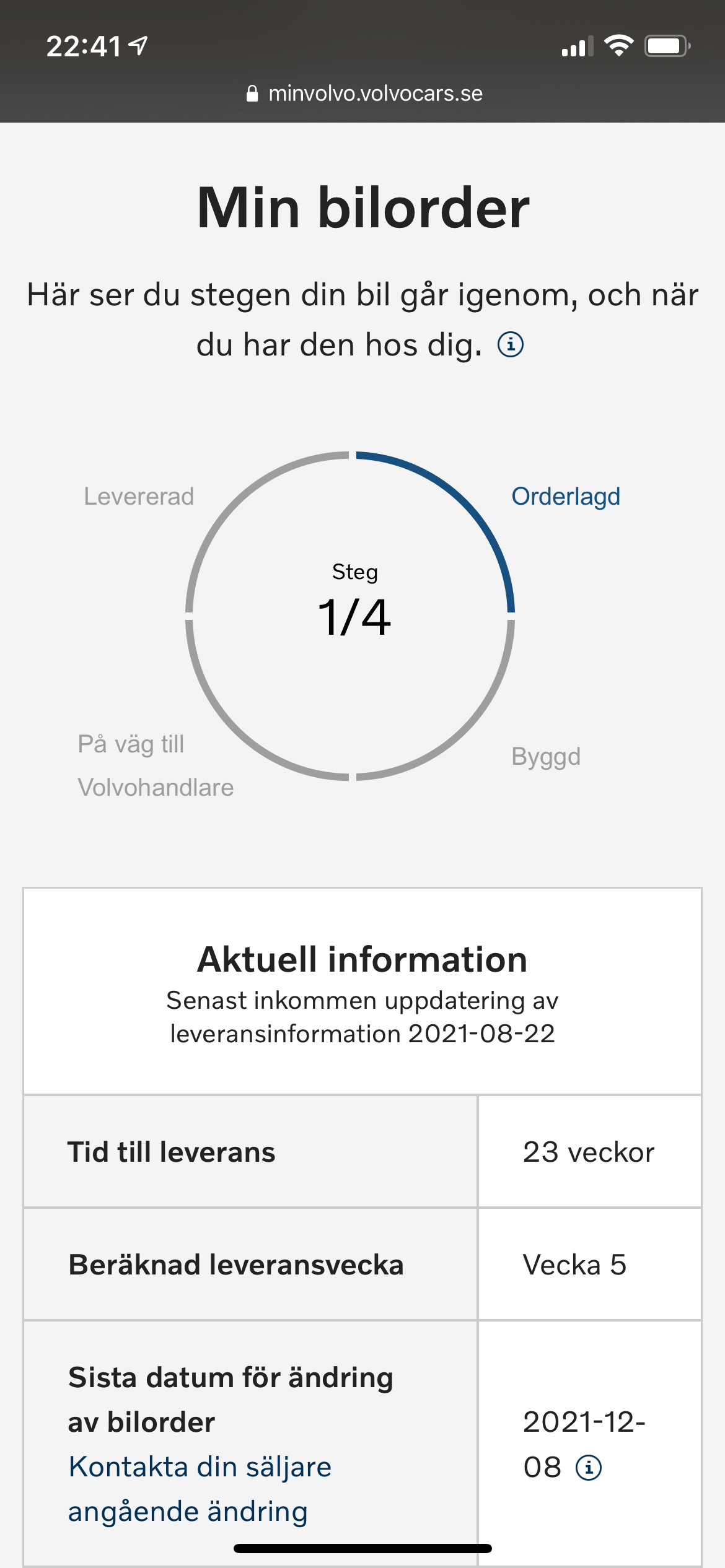
Task: Tap the cellular signal bars icon
Action: point(578,46)
